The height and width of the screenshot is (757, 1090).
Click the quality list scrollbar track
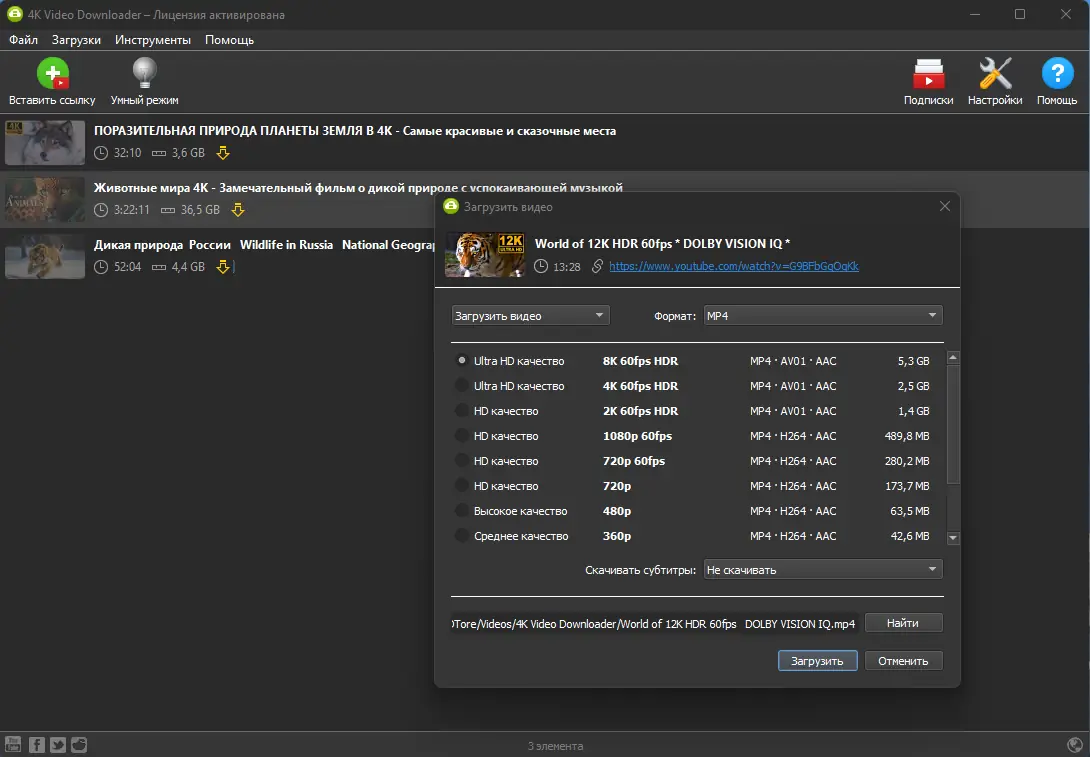coord(953,448)
